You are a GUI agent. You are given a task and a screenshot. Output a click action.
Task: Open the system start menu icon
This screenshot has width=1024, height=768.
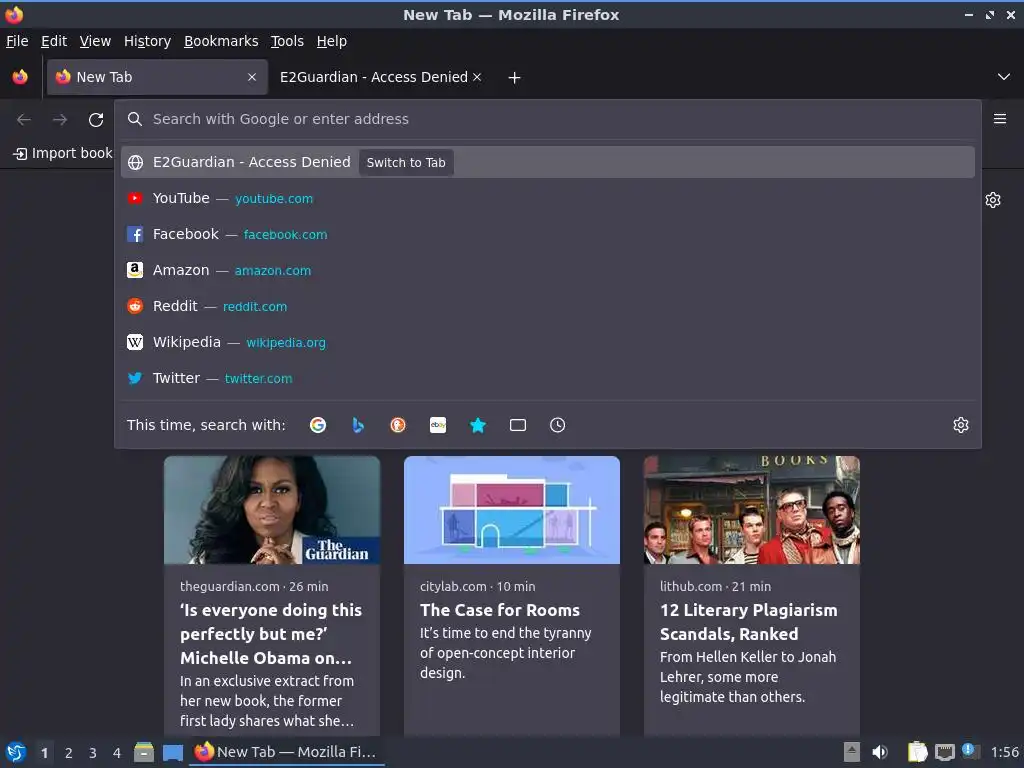16,752
